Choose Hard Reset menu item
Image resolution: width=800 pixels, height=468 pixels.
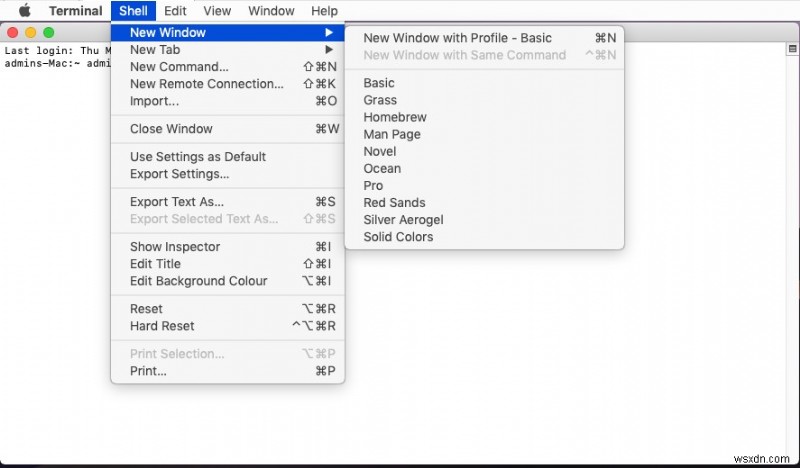coord(162,326)
